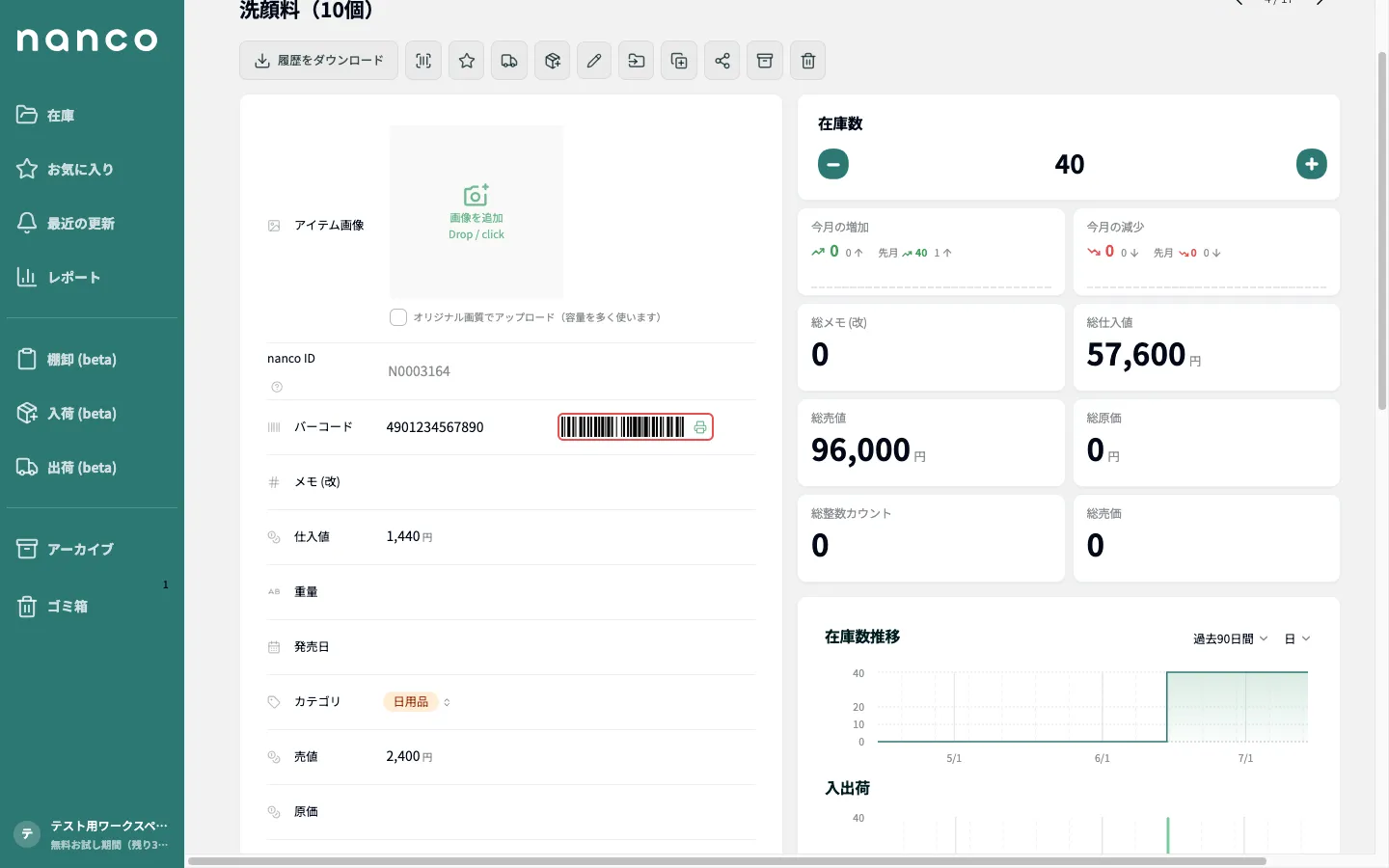Mark item as favorite with star icon
The height and width of the screenshot is (868, 1389).
[467, 61]
